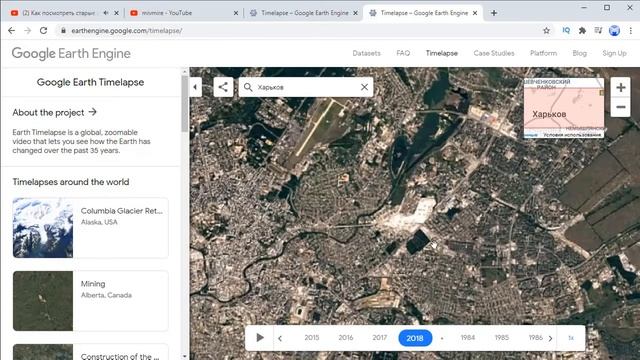The height and width of the screenshot is (360, 640).
Task: Click the Alaska, USA subtitle
Action: point(99,222)
